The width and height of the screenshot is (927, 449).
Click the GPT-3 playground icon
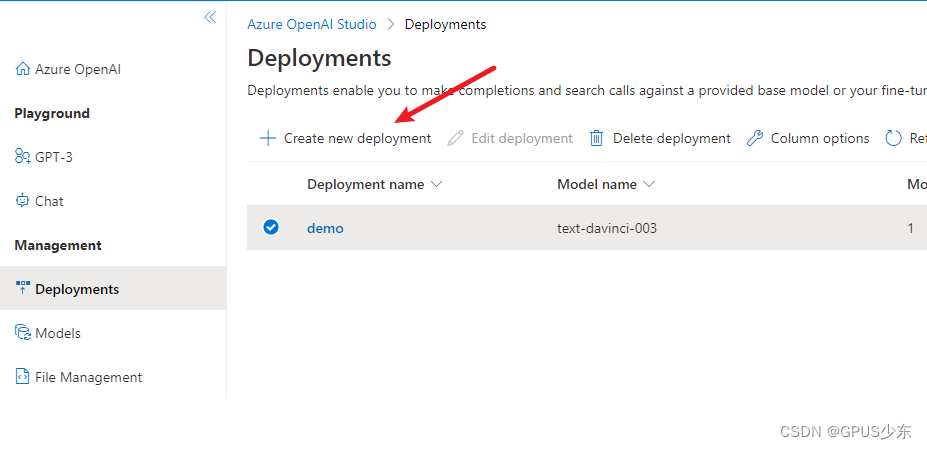[22, 156]
